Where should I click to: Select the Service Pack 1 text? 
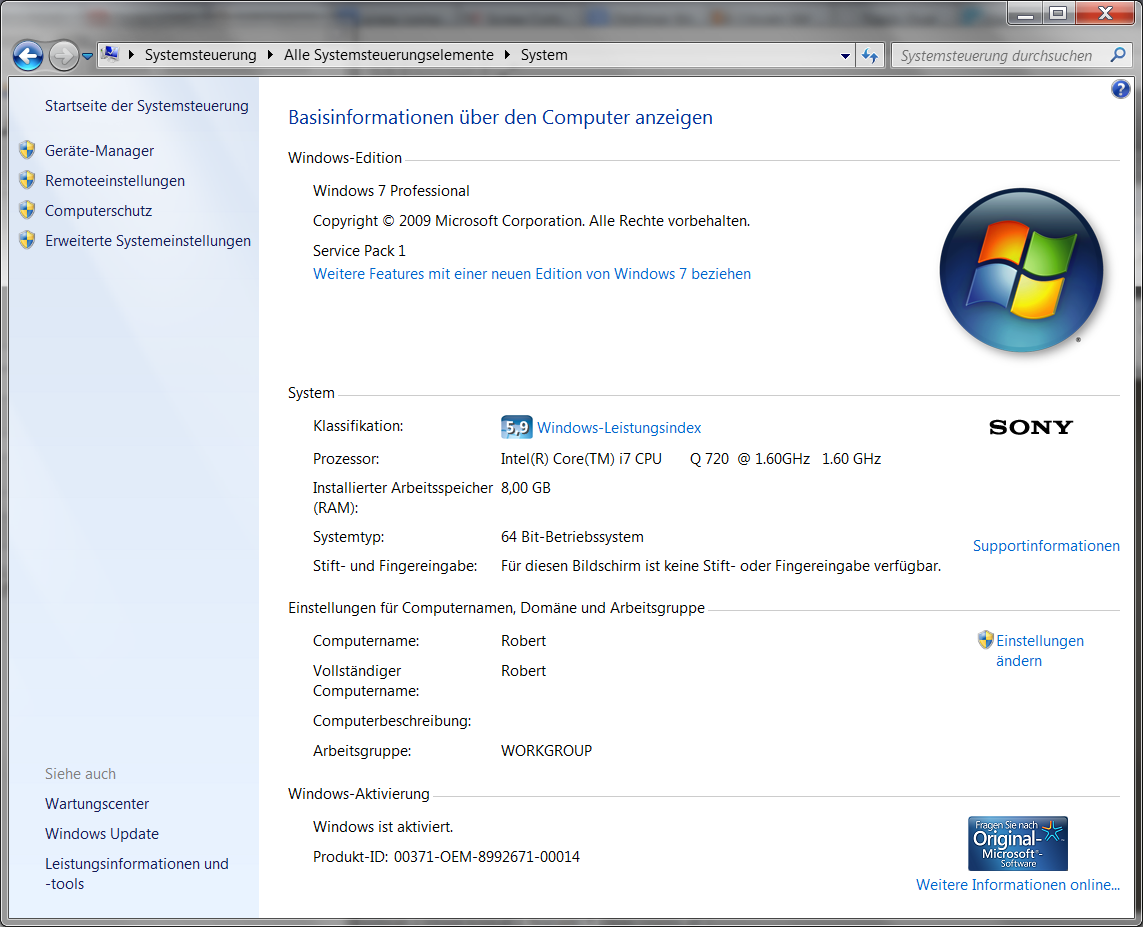[359, 251]
